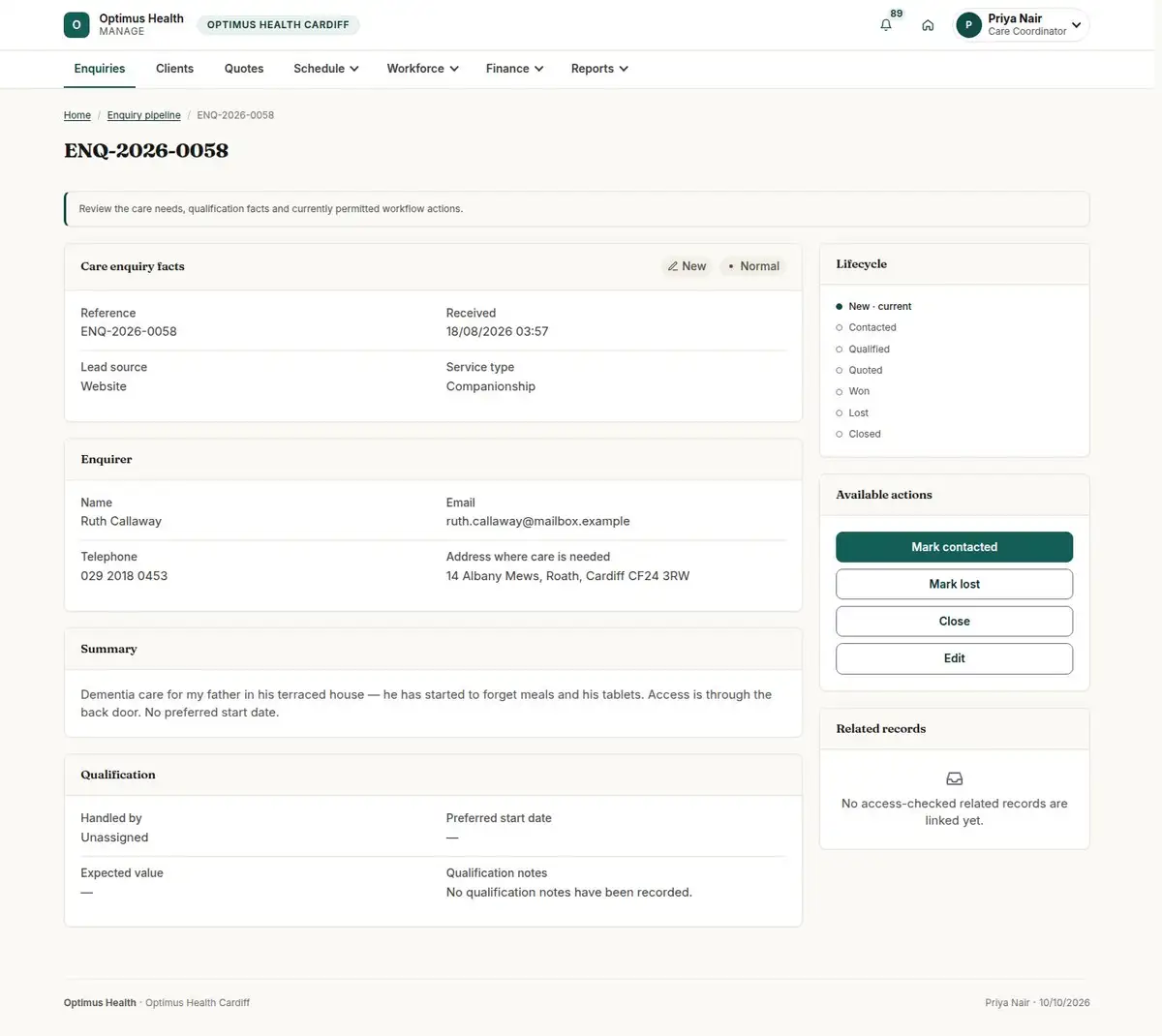
Task: Open the Quotes tab
Action: pos(244,69)
